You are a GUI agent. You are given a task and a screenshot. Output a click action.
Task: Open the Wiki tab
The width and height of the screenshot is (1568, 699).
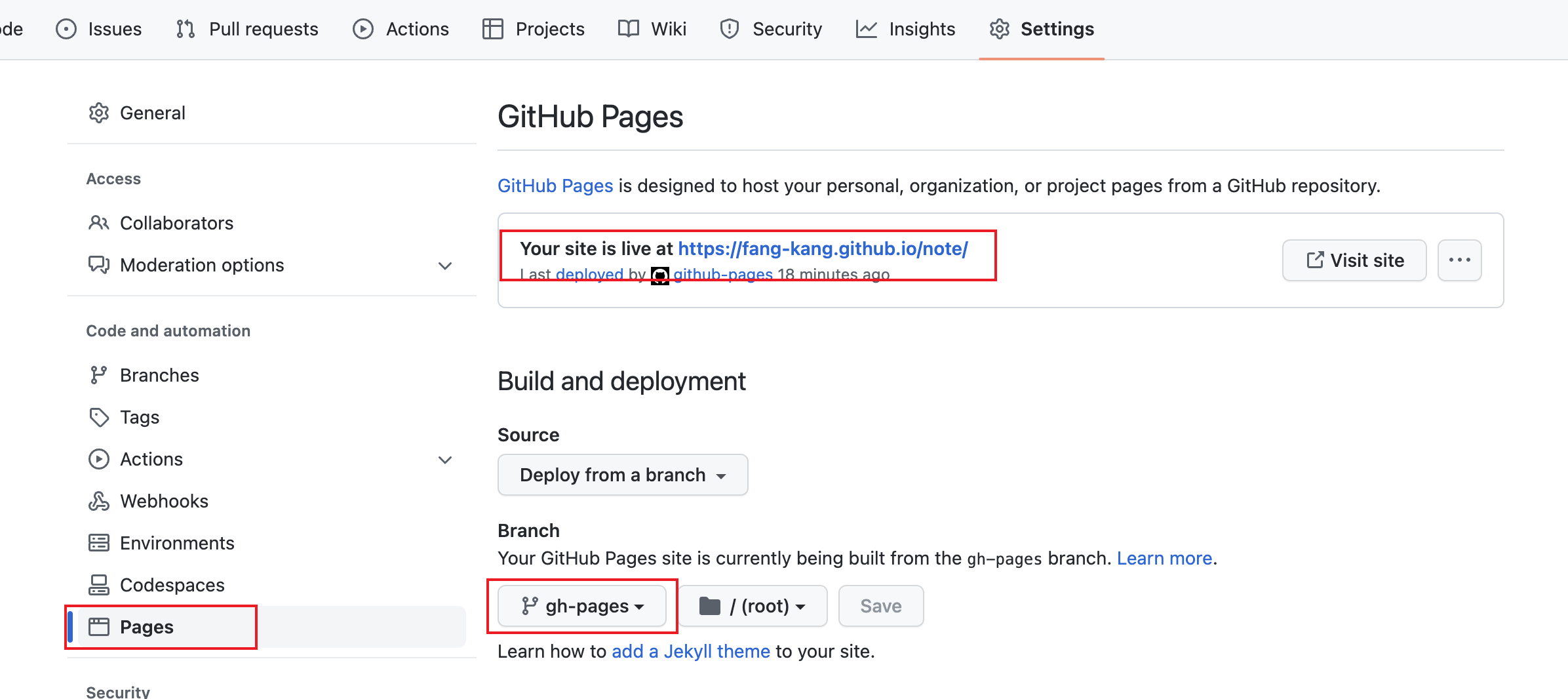pos(652,29)
